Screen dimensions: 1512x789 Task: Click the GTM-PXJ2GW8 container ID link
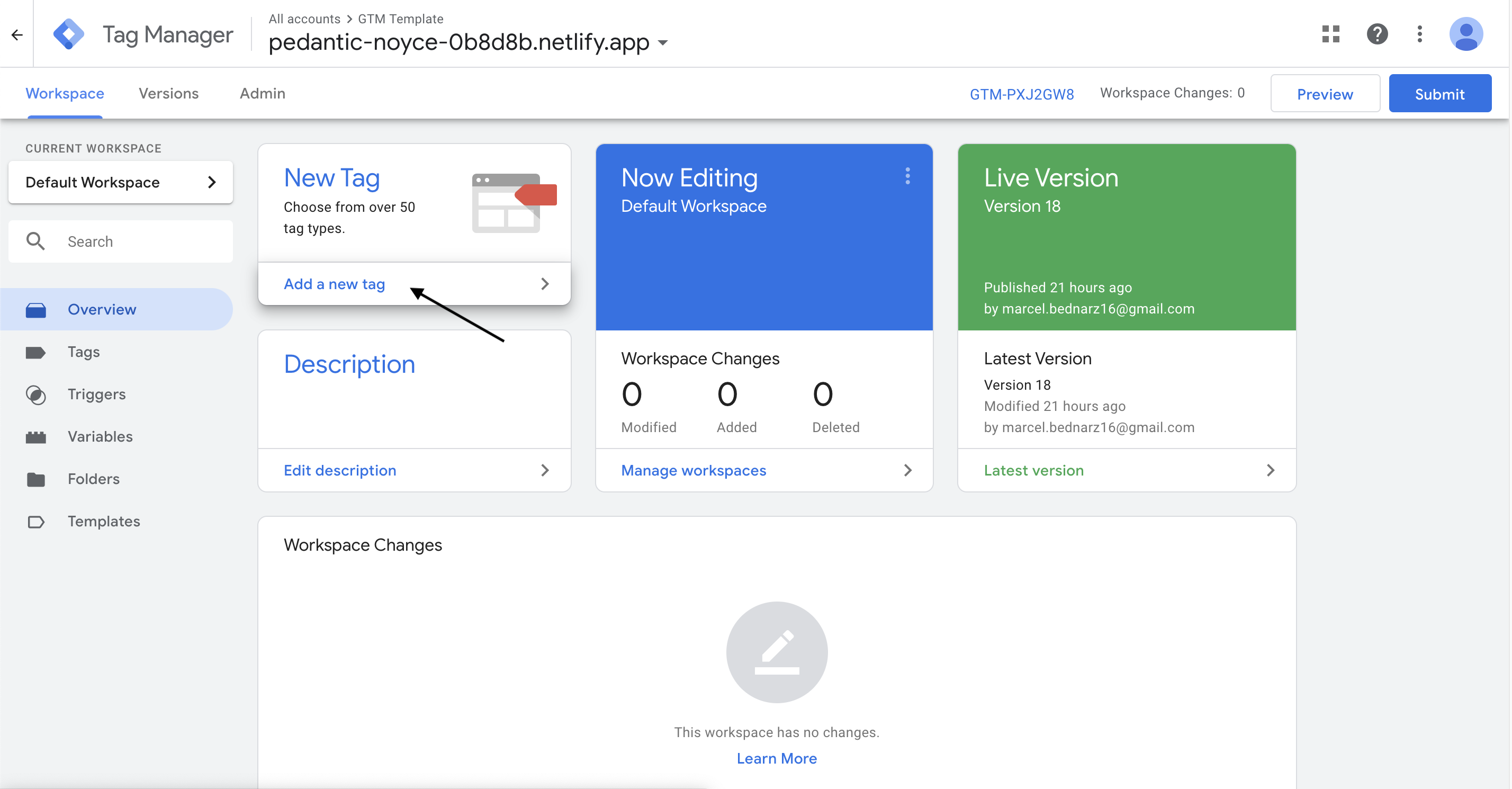[x=1023, y=93]
